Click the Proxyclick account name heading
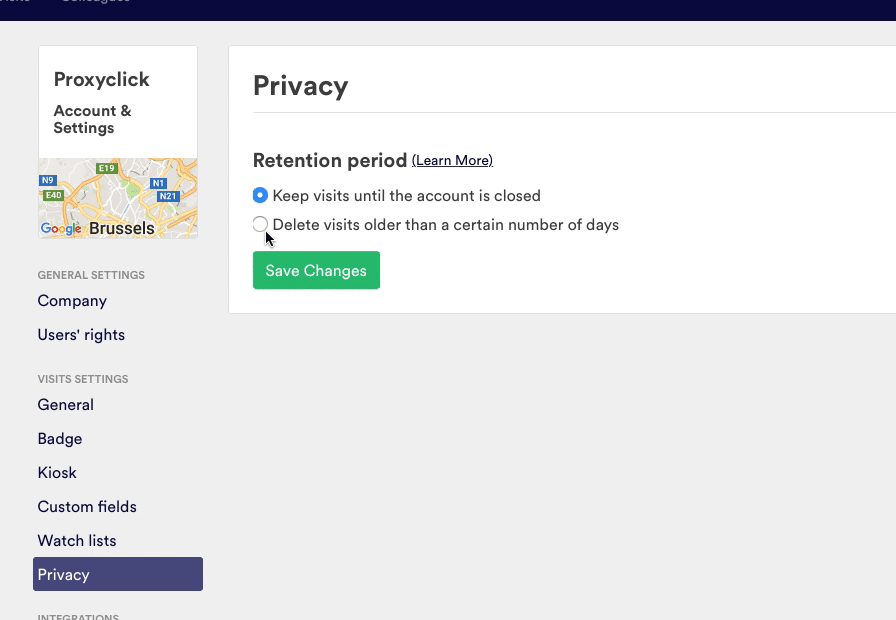This screenshot has width=896, height=620. (x=101, y=80)
